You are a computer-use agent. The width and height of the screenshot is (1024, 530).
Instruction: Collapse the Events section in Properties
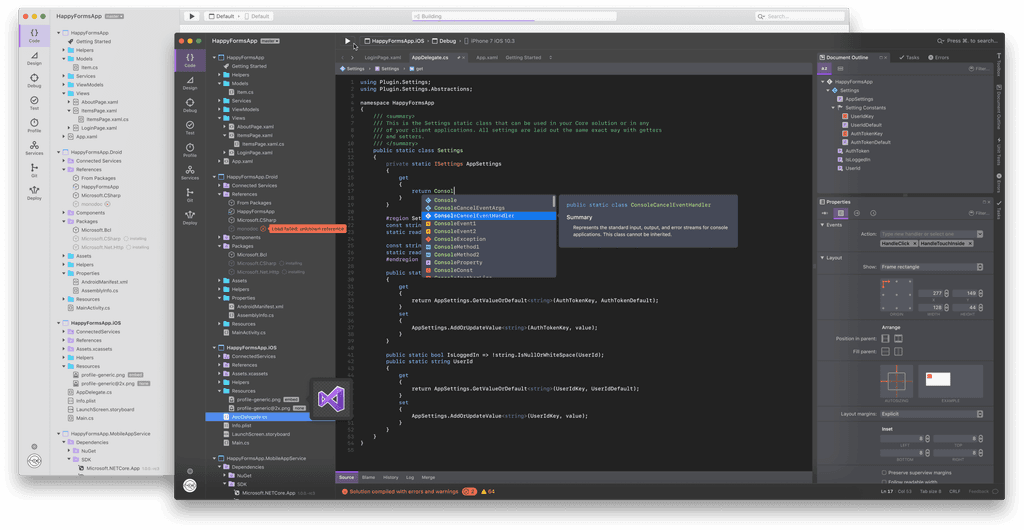822,225
